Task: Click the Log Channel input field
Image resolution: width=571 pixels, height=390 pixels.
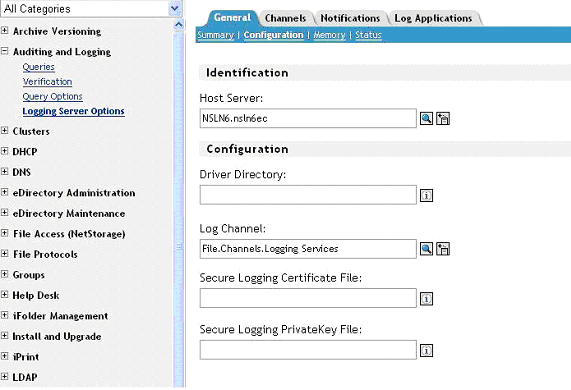Action: pos(308,249)
